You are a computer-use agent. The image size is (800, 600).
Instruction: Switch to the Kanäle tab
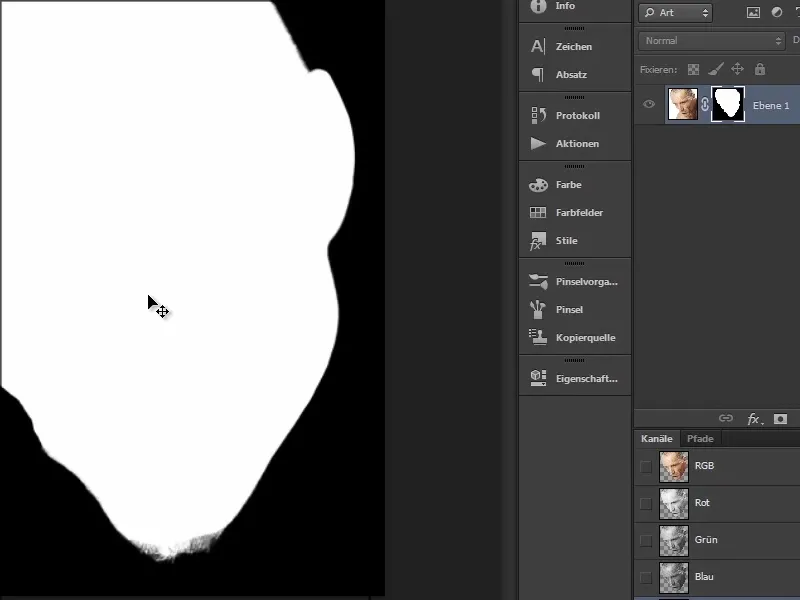click(657, 439)
